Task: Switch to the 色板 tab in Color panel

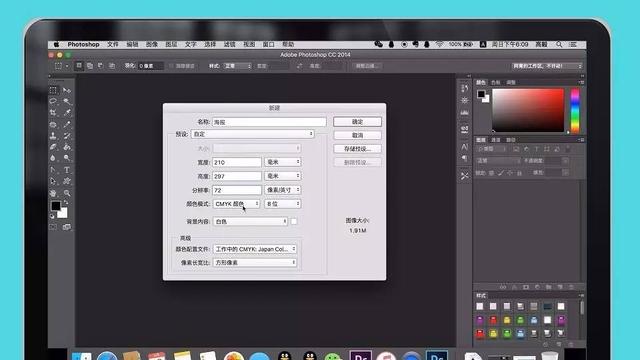Action: click(496, 82)
